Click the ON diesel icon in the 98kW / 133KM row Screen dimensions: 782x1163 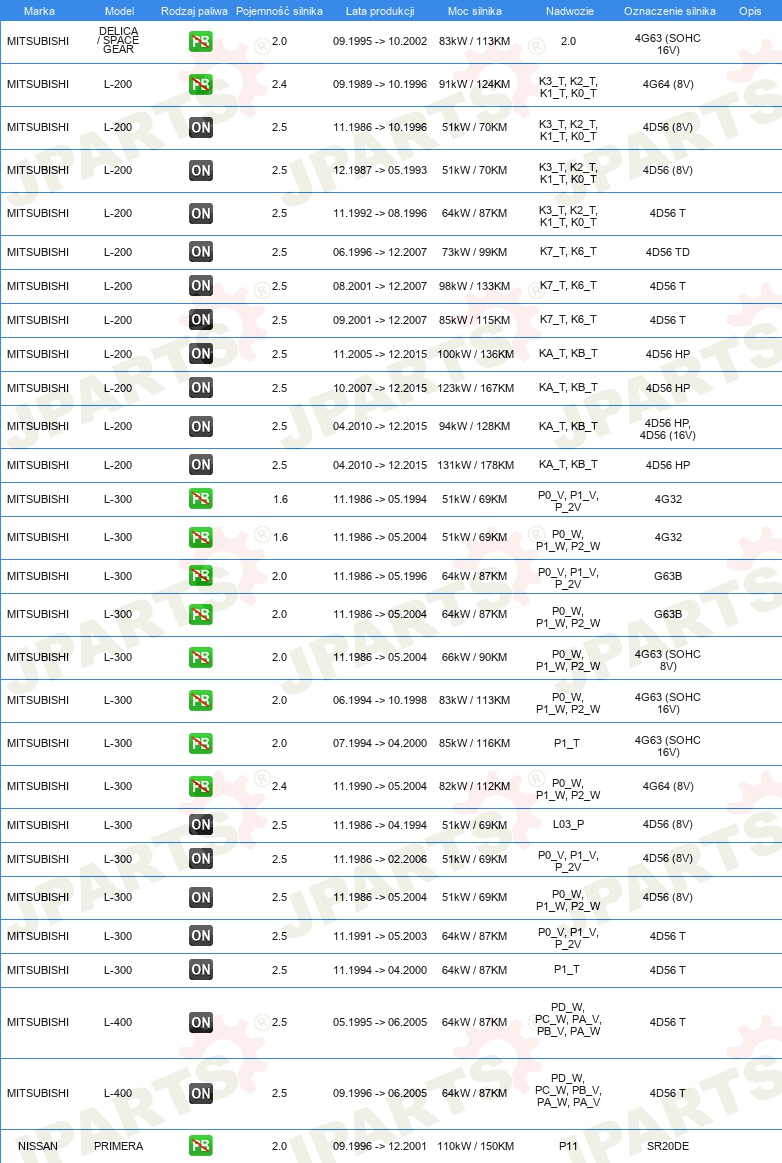click(x=200, y=286)
